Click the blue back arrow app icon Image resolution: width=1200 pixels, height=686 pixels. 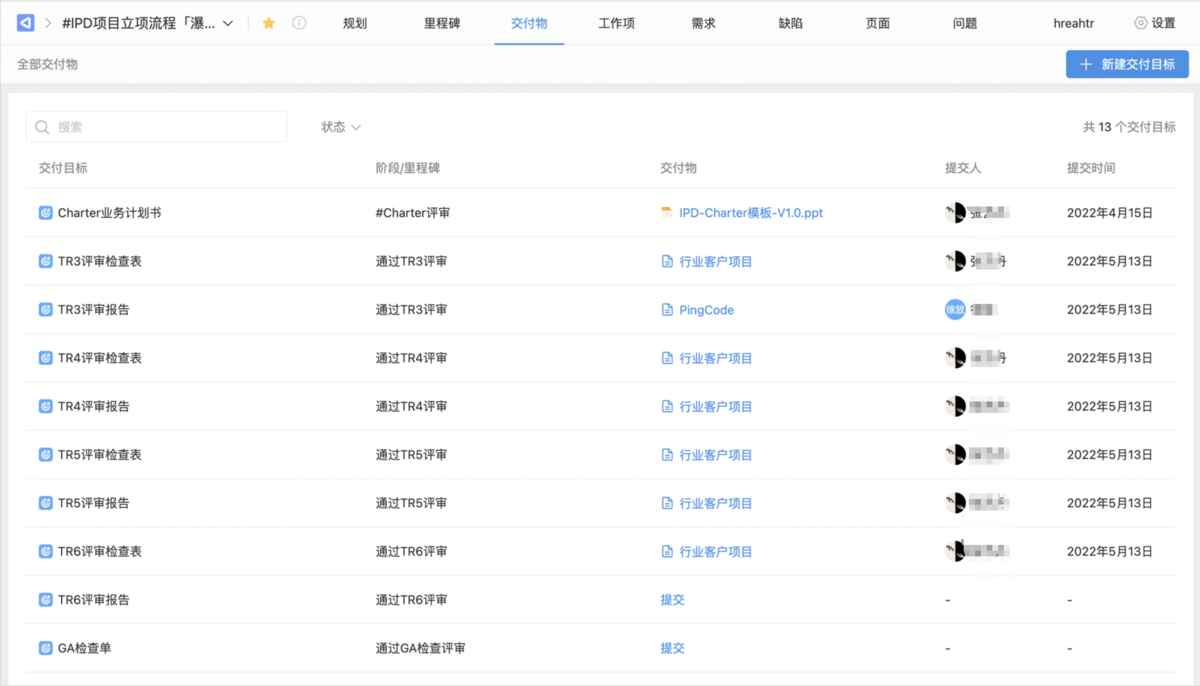pos(26,23)
